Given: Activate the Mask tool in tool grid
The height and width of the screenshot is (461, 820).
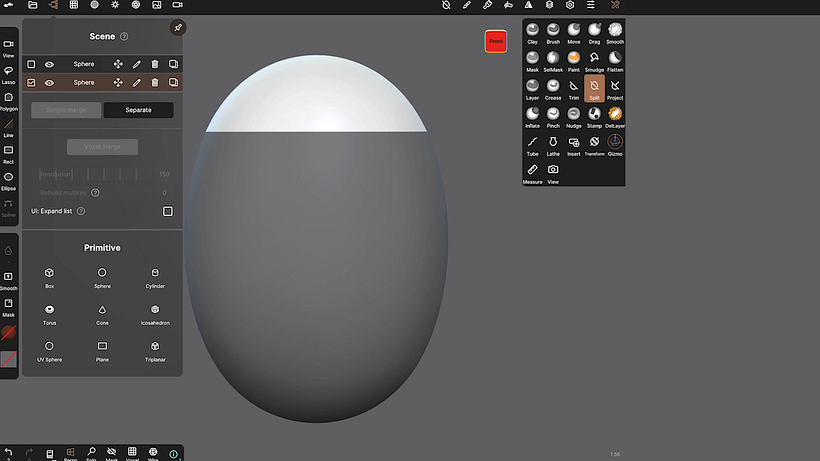Looking at the screenshot, I should click(532, 62).
